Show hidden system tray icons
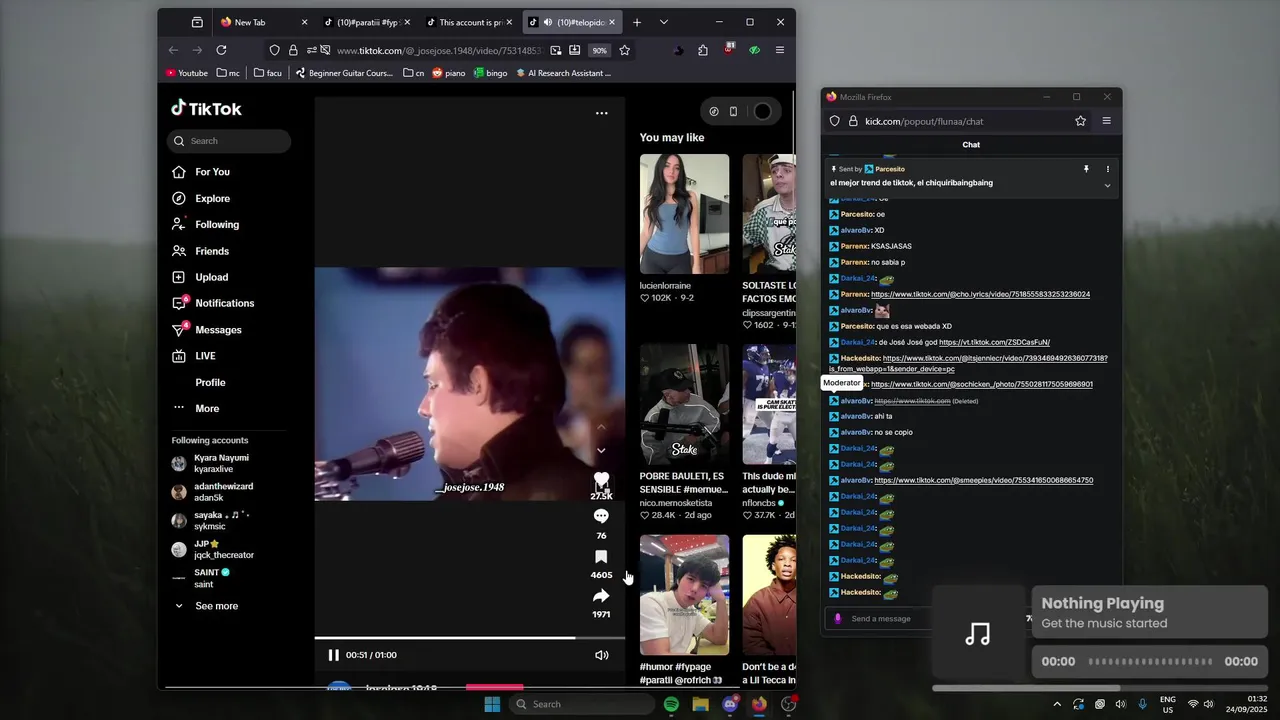 point(1057,704)
